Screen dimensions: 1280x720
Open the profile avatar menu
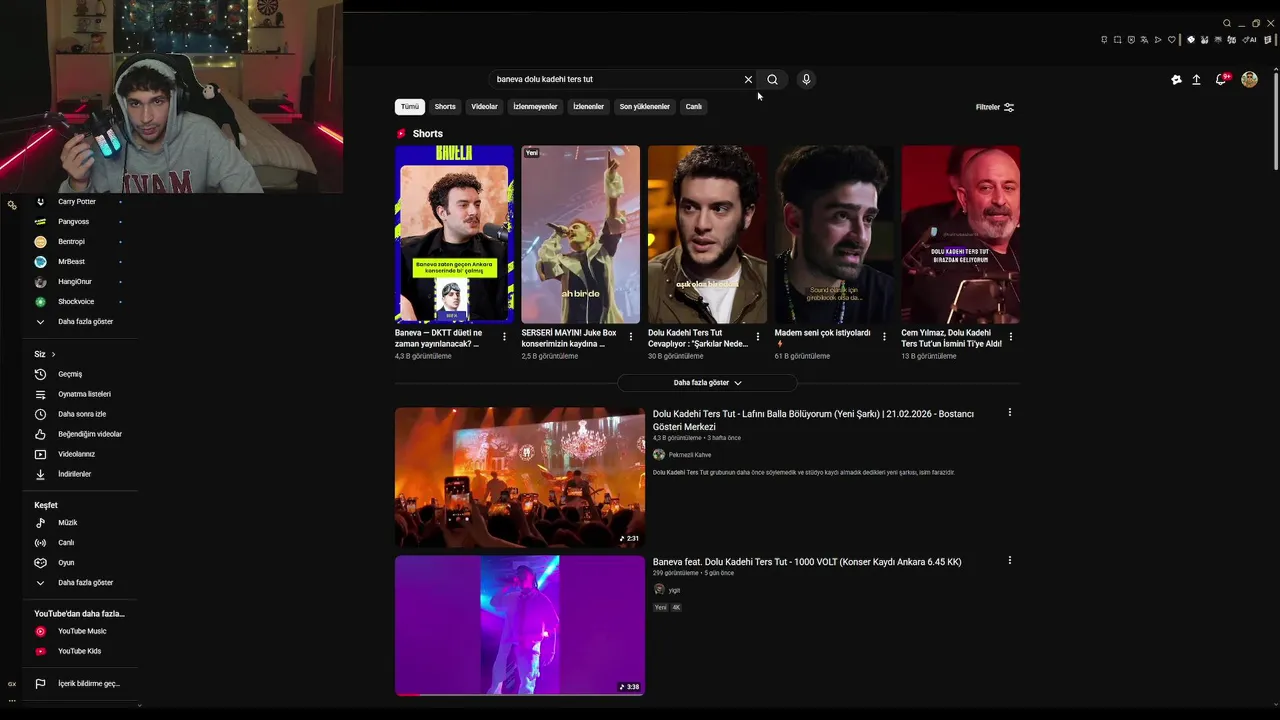(x=1249, y=79)
